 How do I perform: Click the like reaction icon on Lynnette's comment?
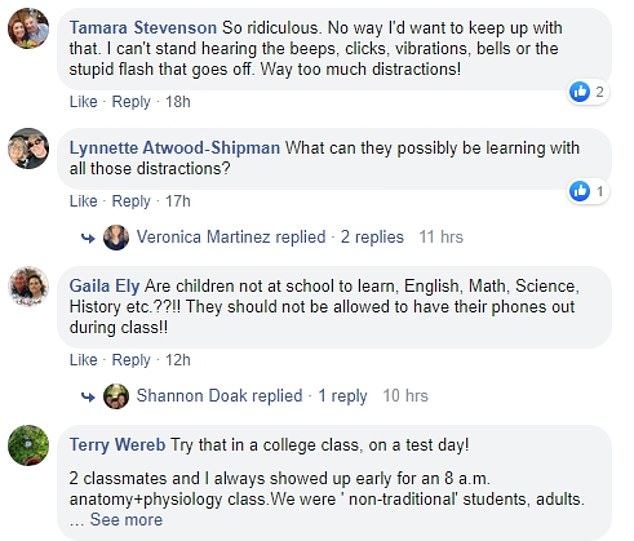(x=579, y=190)
